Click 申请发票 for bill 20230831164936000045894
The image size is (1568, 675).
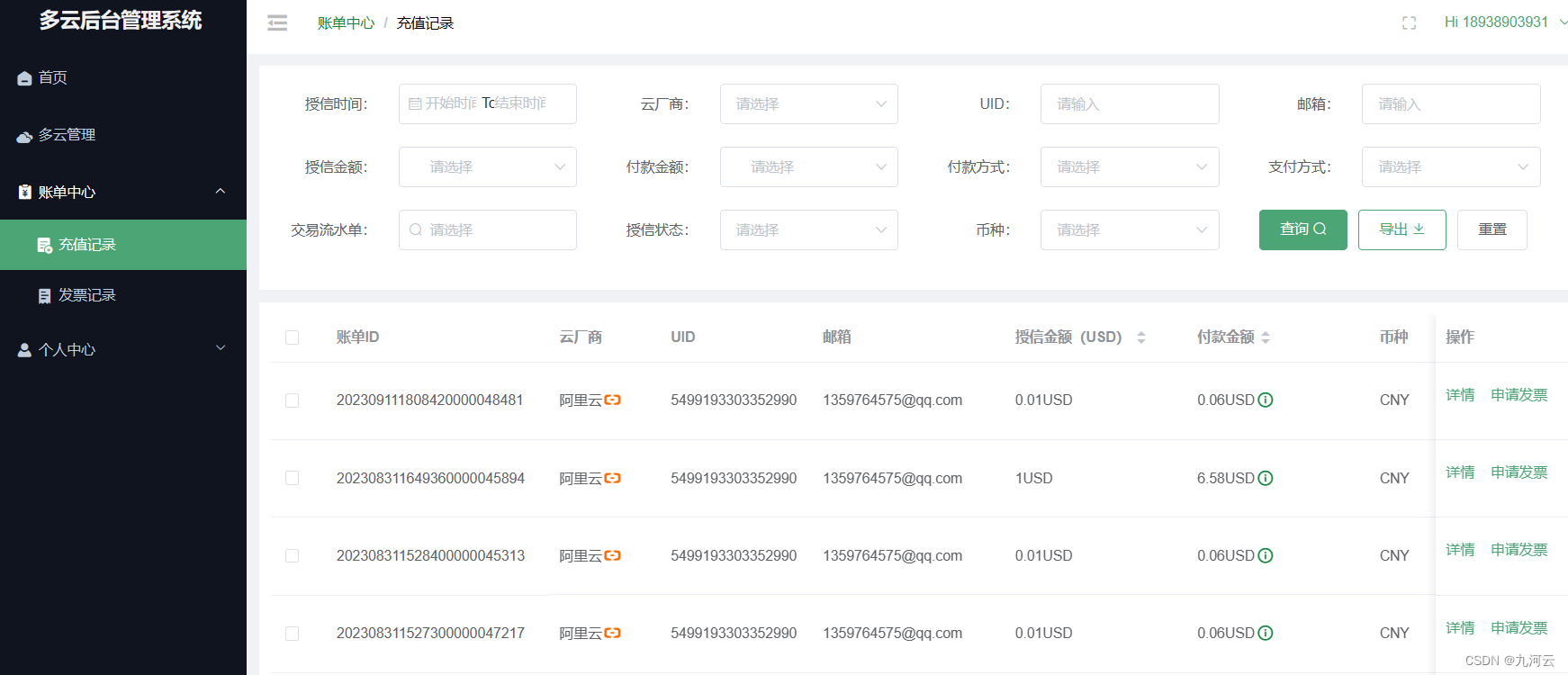pyautogui.click(x=1519, y=472)
